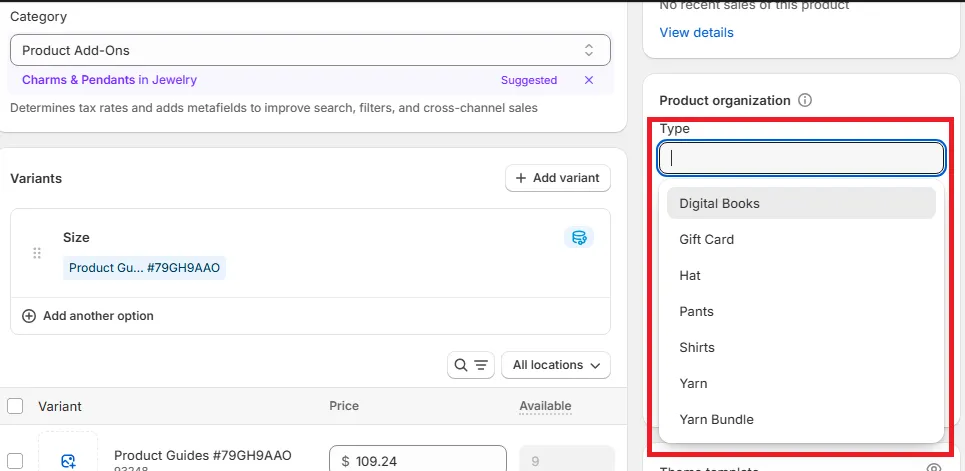Click the Available quantity field showing 9

(567, 461)
